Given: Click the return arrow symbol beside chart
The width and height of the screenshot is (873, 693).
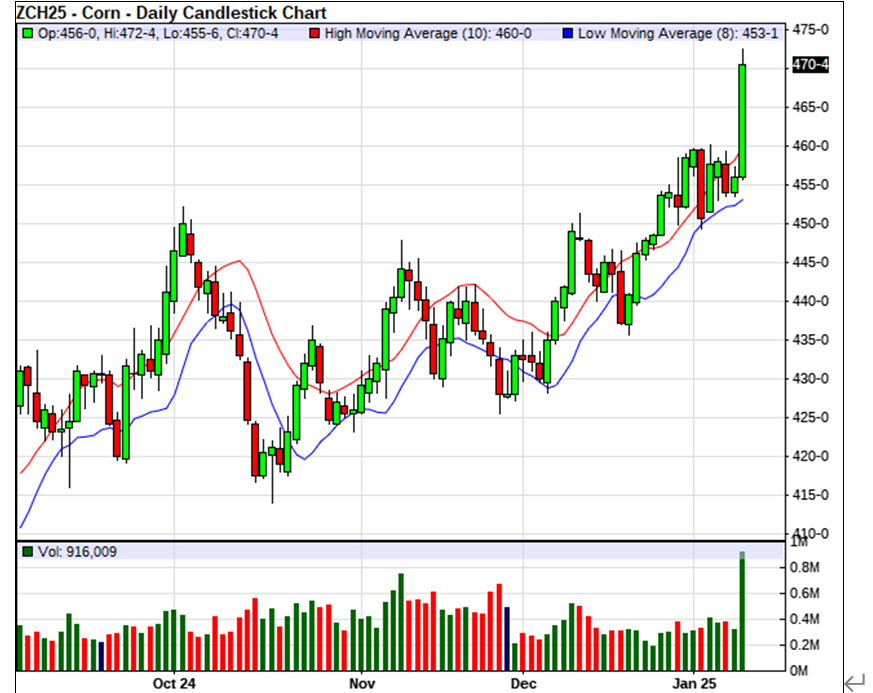Looking at the screenshot, I should tap(853, 683).
